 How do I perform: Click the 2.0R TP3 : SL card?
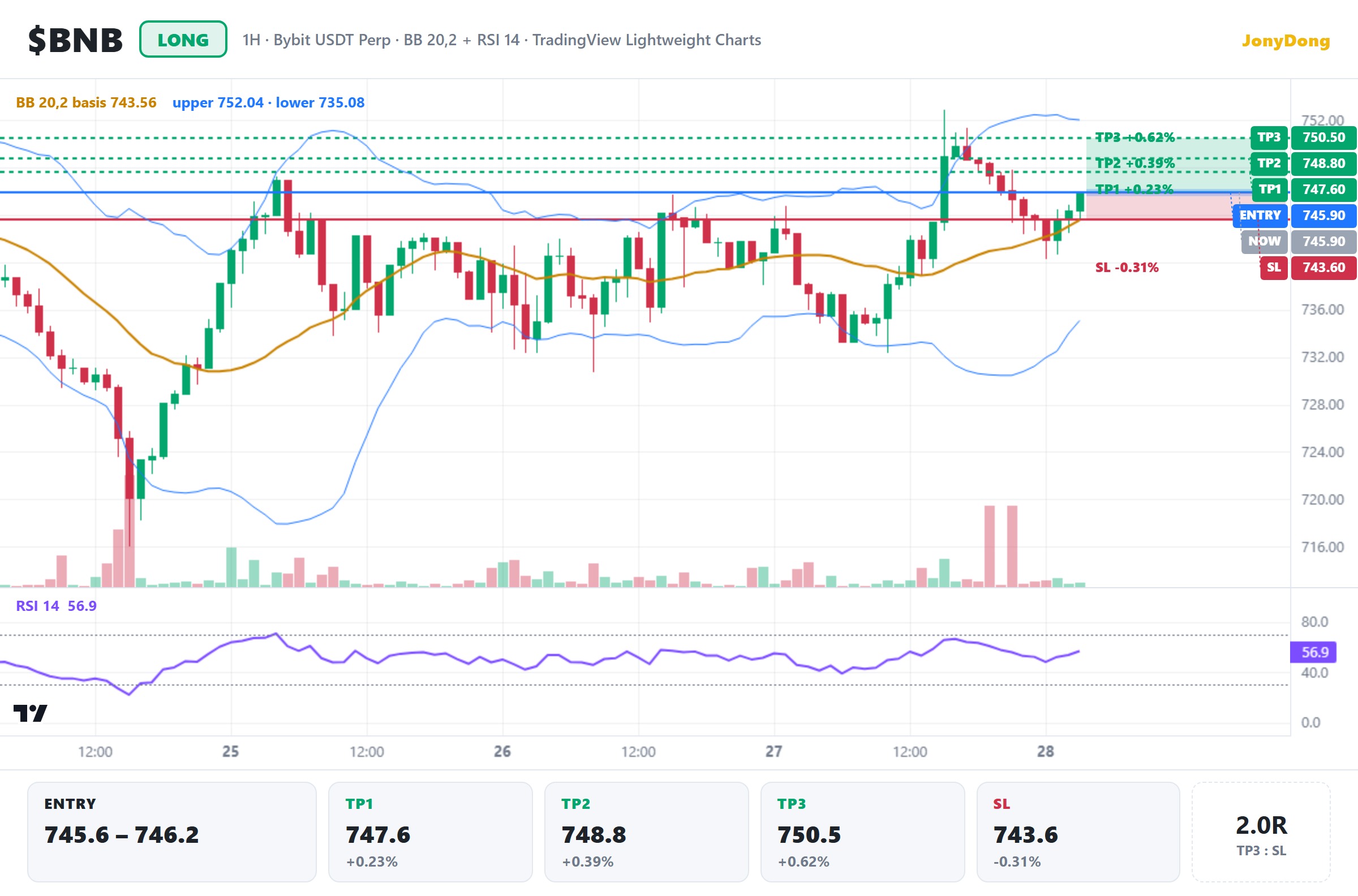[x=1261, y=832]
